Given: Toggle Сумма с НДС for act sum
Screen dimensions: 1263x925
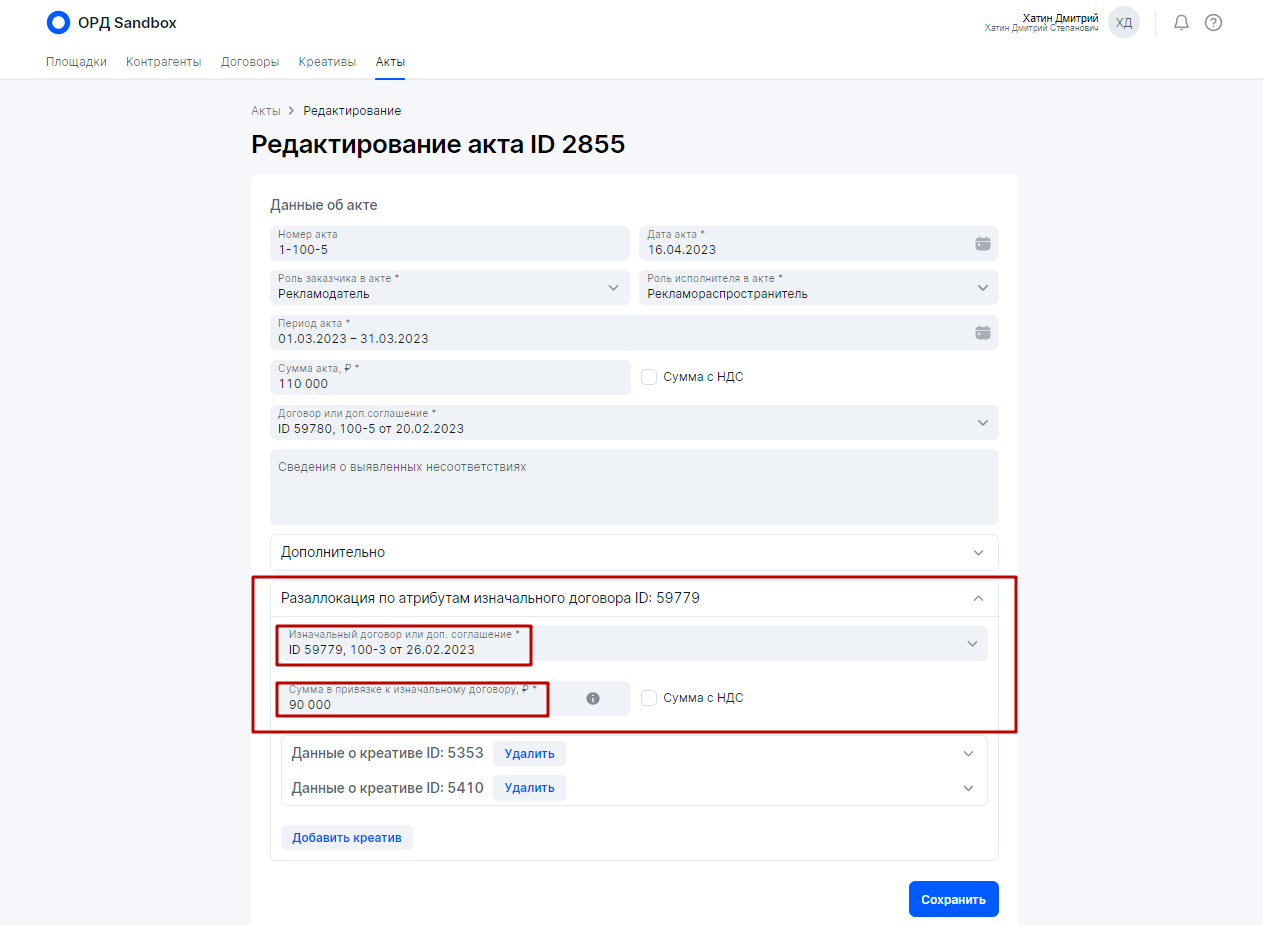Looking at the screenshot, I should click(x=649, y=377).
